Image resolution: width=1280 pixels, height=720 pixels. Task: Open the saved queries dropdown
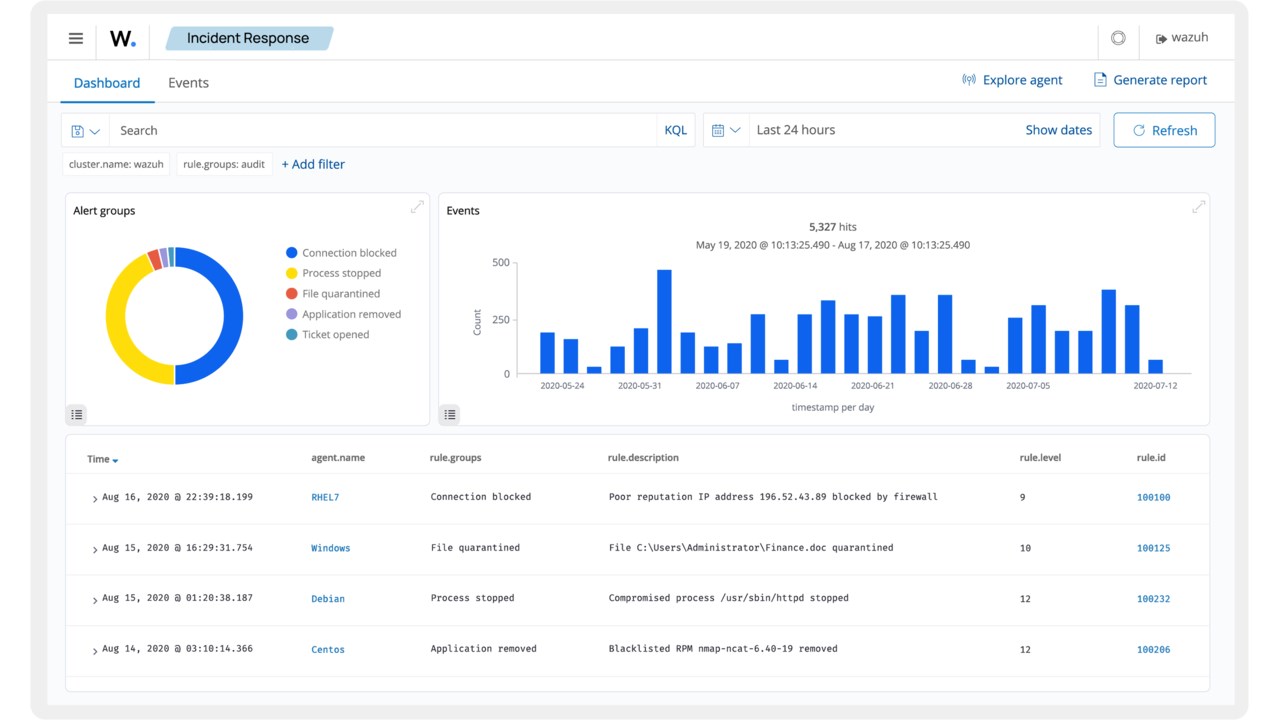[x=86, y=131]
